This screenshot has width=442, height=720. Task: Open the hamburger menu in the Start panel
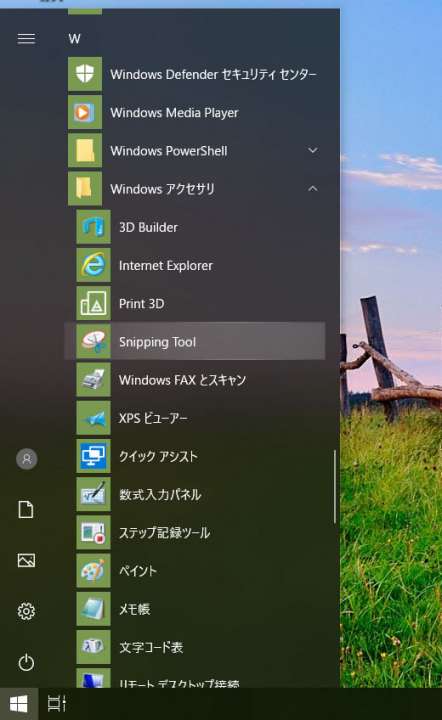click(x=26, y=39)
